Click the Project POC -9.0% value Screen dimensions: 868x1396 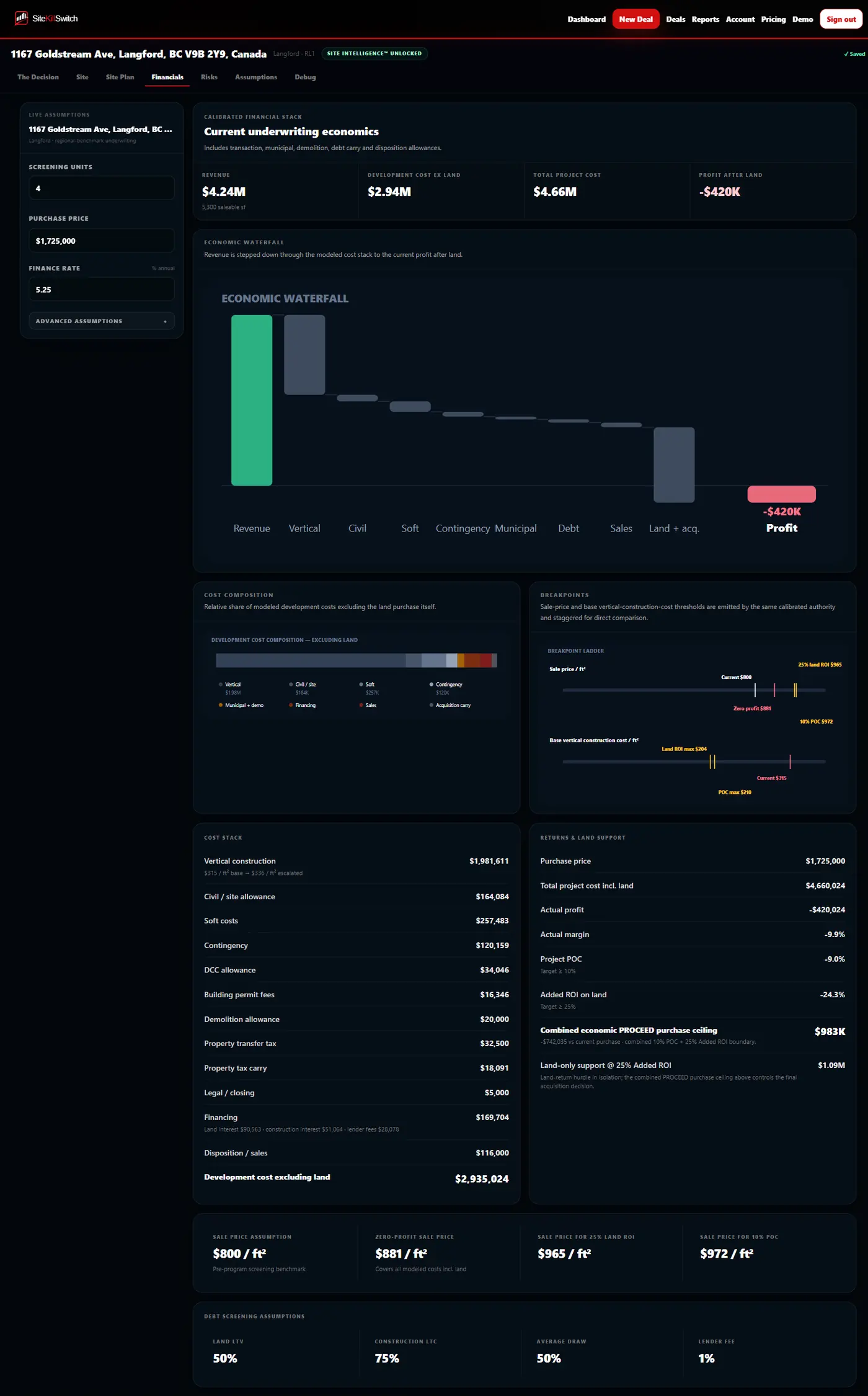click(x=835, y=959)
